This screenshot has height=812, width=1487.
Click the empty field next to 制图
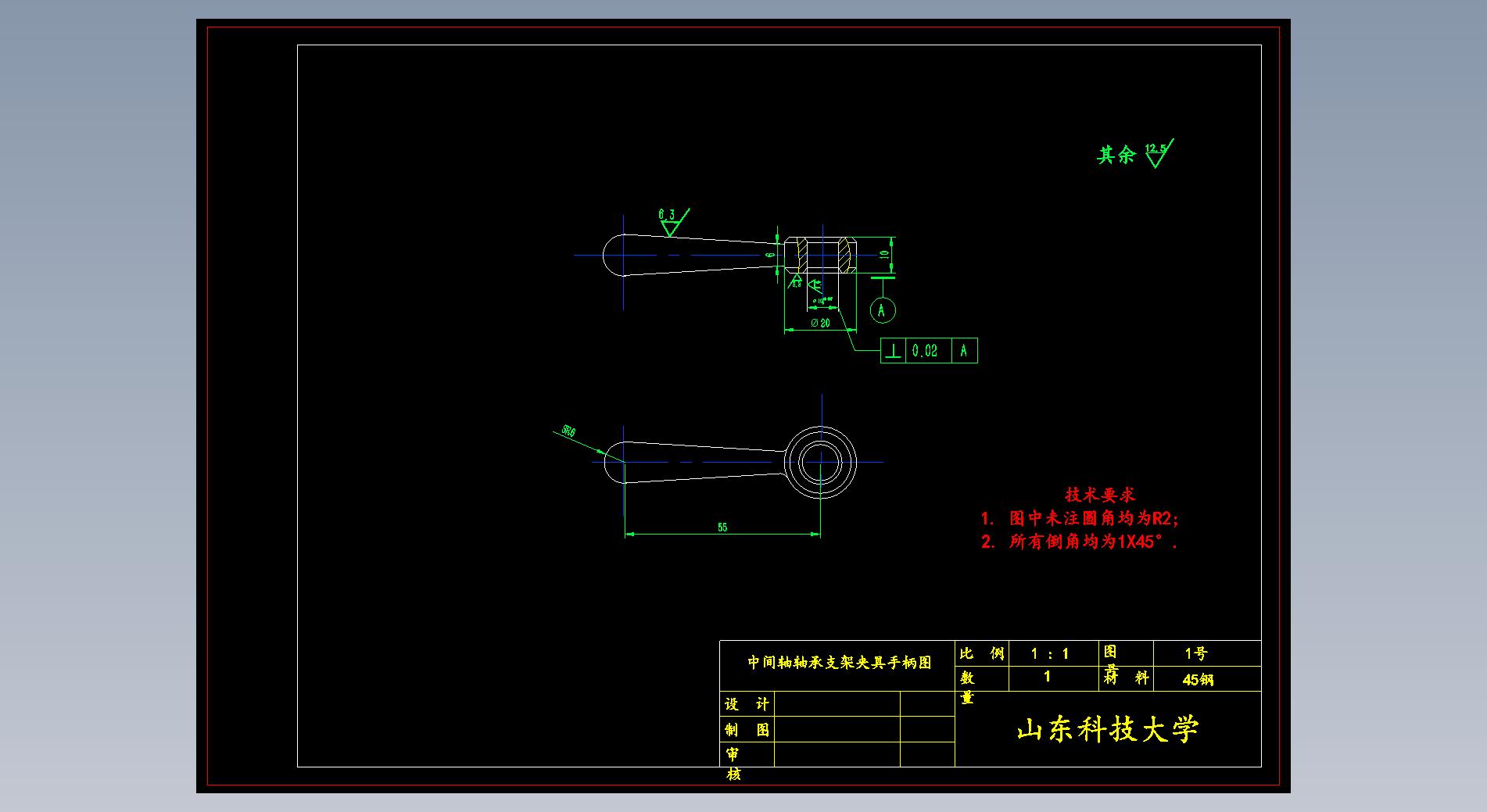coord(837,729)
